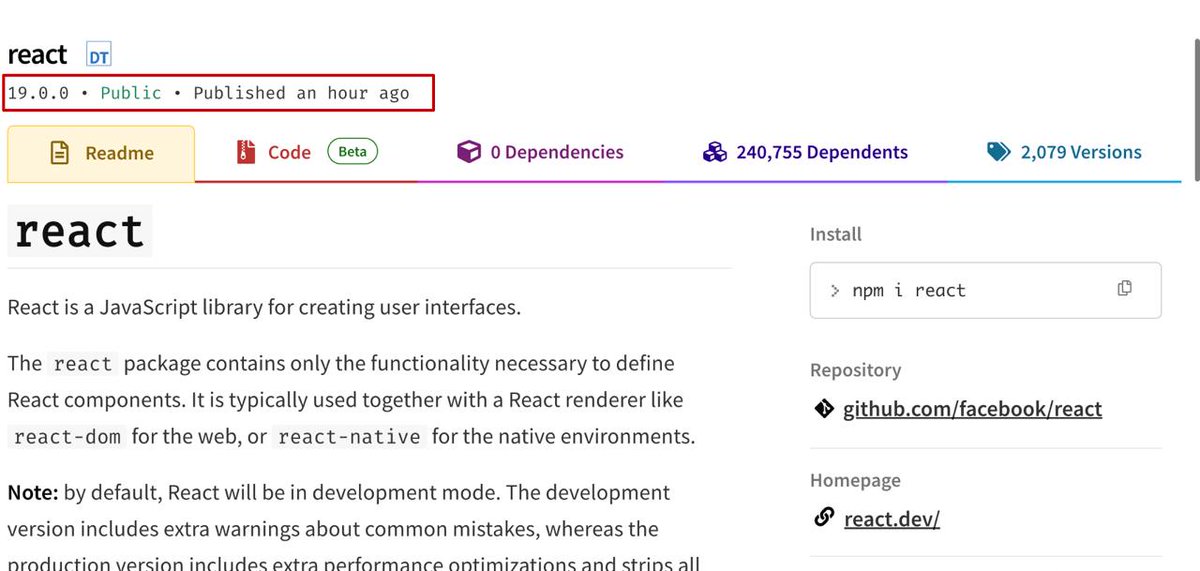Click the 19.0.0 version text
1200x571 pixels.
pyautogui.click(x=38, y=93)
